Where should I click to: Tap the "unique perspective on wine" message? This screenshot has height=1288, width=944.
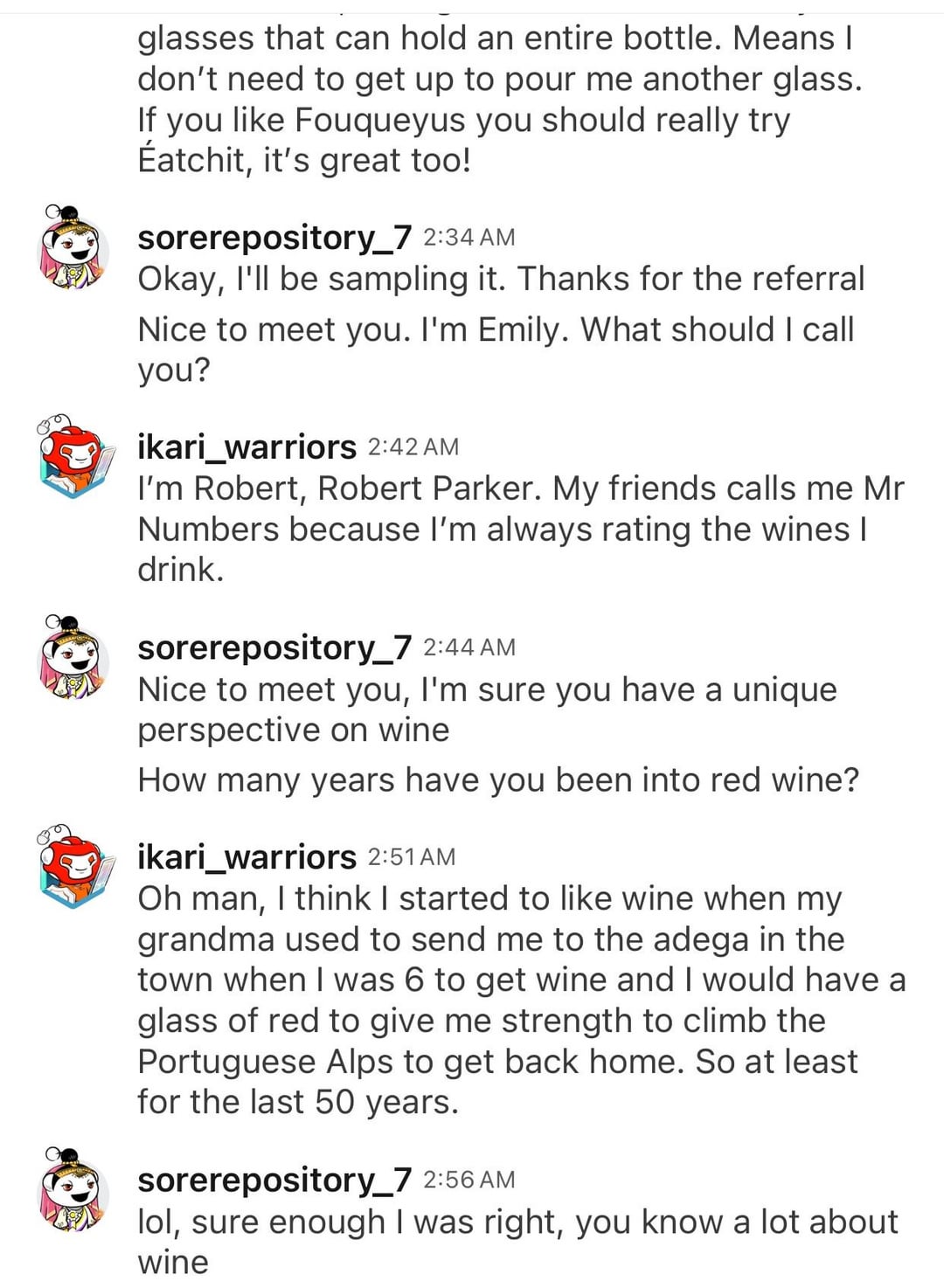coord(487,710)
